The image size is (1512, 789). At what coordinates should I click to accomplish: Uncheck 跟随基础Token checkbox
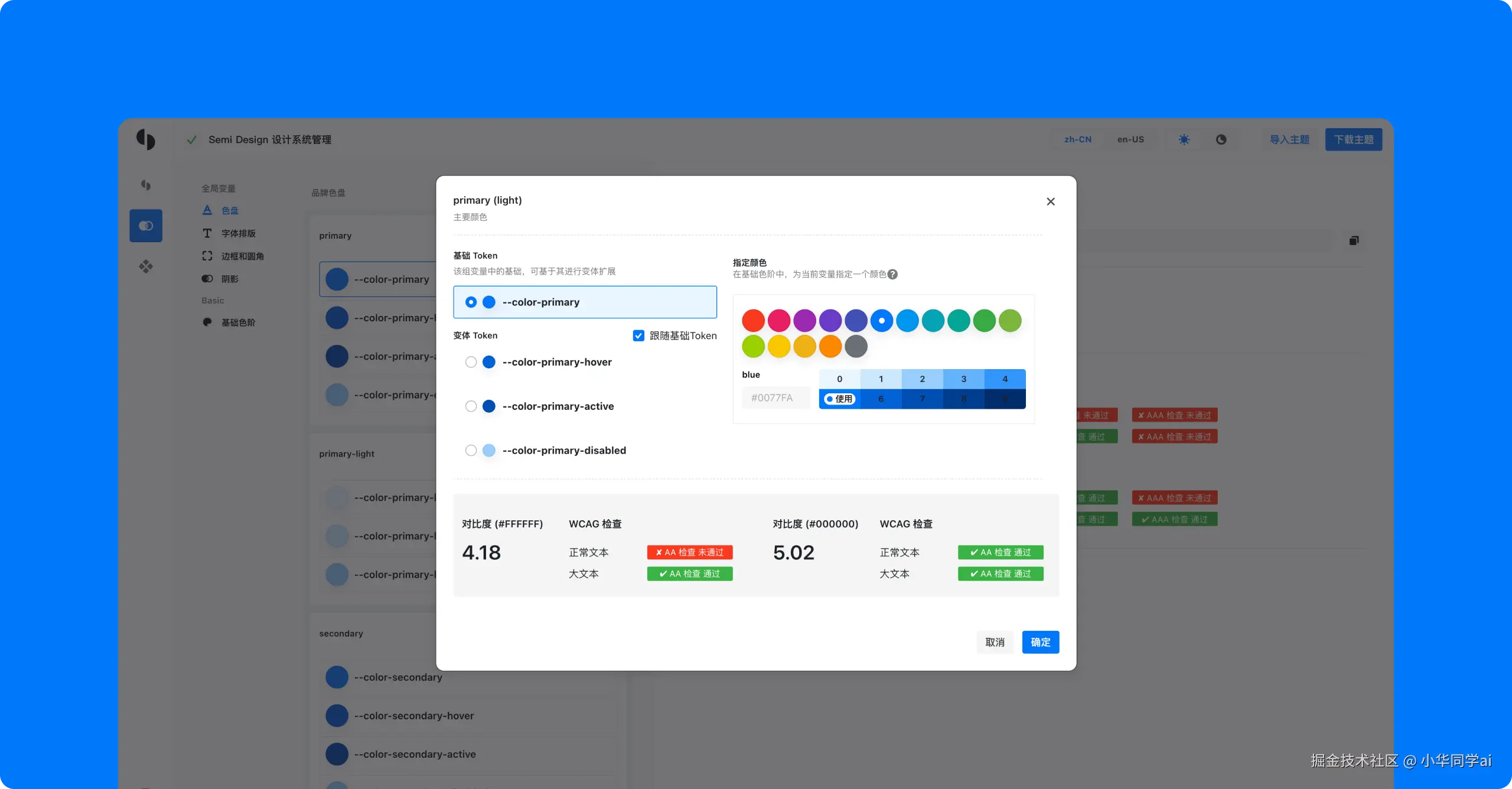pos(638,335)
